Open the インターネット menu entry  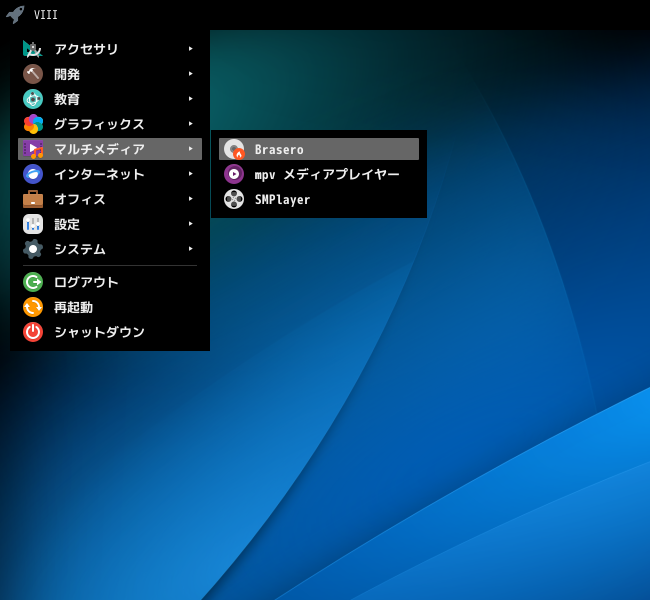coord(110,174)
